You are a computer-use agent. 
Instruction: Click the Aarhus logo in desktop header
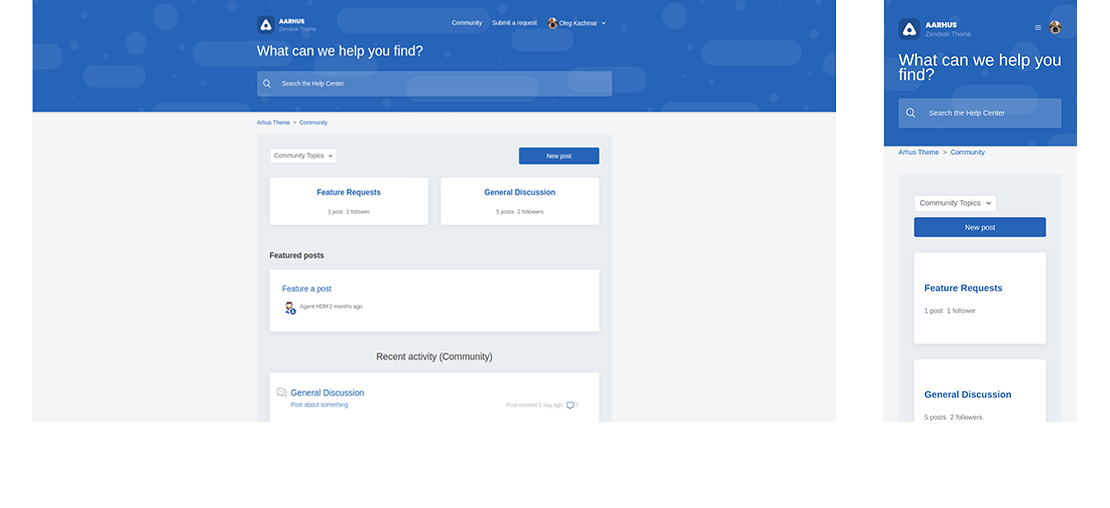(265, 25)
